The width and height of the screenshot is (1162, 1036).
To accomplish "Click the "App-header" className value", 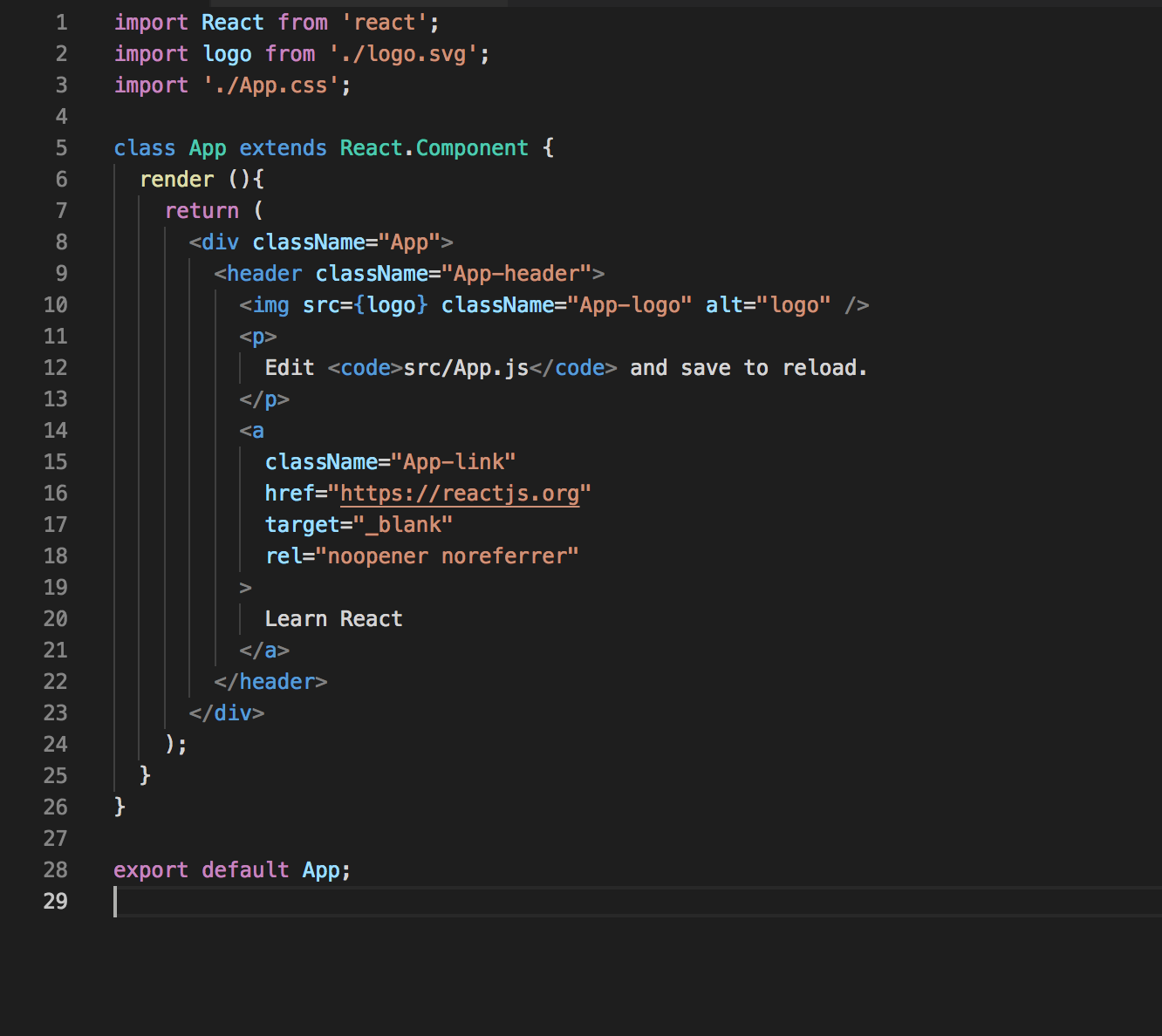I will coord(516,274).
